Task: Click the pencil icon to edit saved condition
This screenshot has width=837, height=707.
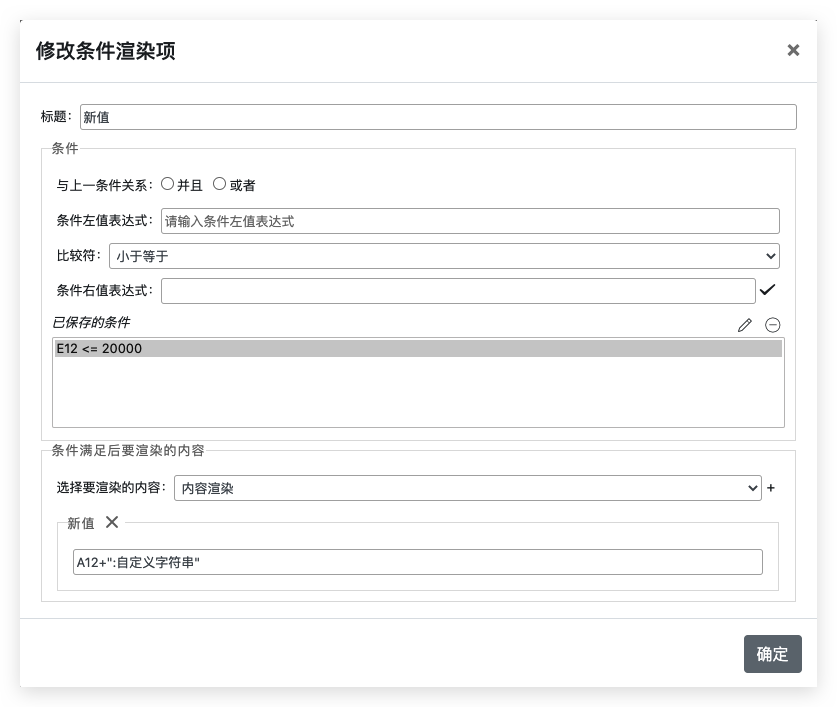Action: (x=745, y=325)
